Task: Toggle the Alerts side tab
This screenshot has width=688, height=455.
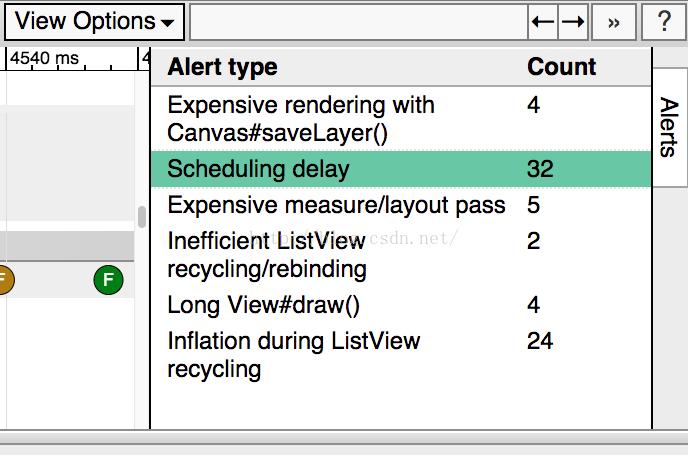Action: tap(670, 127)
